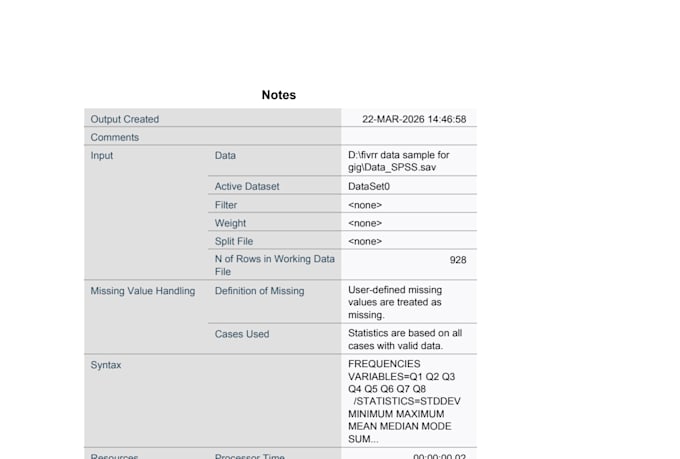Click the "Filter" row label
This screenshot has height=459, width=680.
point(226,205)
